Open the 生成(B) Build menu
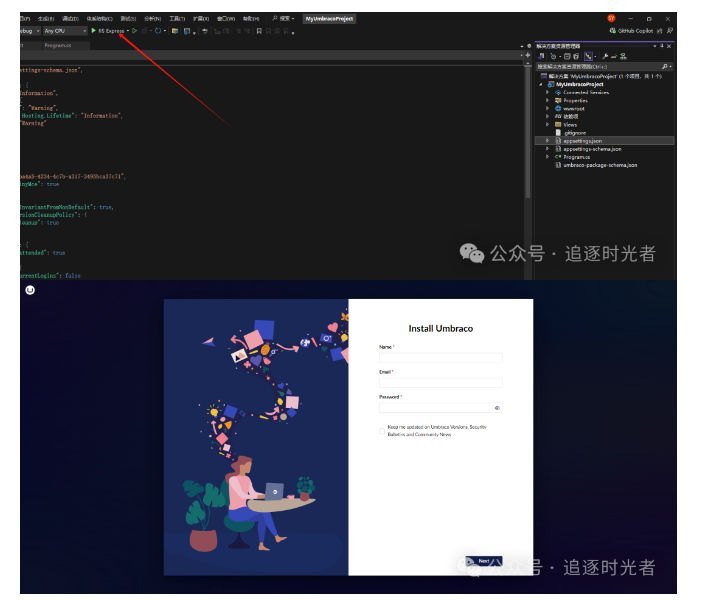Screen dimensions: 718x600 (46, 18)
